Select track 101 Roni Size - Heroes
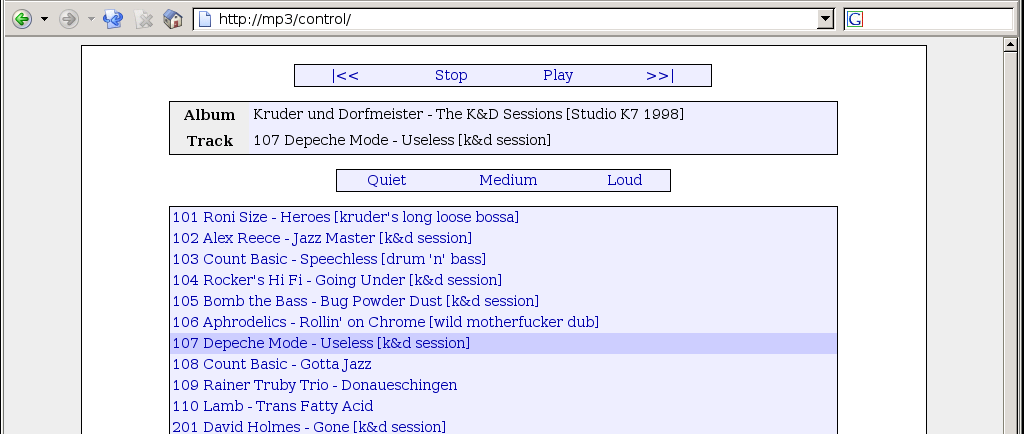The width and height of the screenshot is (1024, 434). [345, 217]
